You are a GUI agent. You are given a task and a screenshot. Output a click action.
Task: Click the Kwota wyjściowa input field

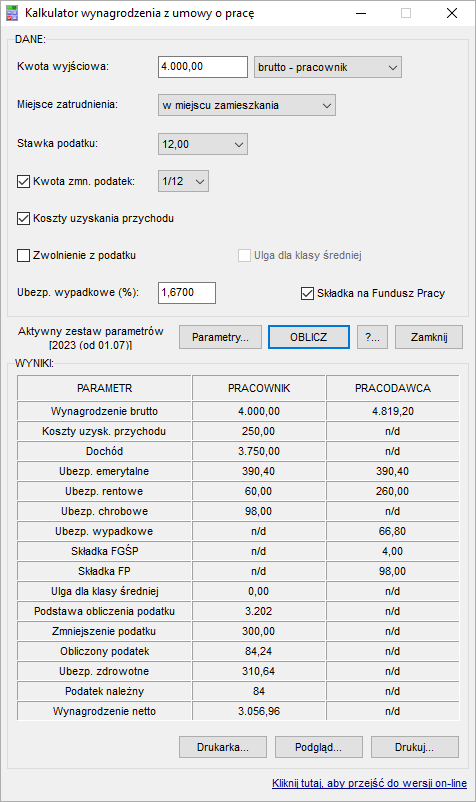203,67
